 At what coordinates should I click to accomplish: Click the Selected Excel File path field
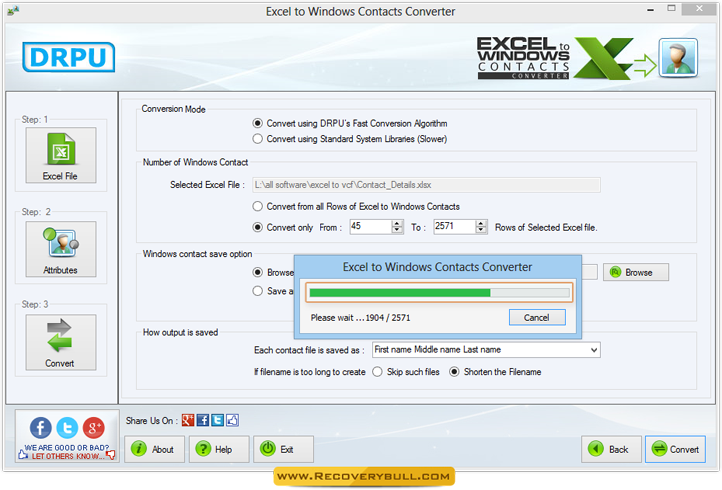[x=426, y=185]
